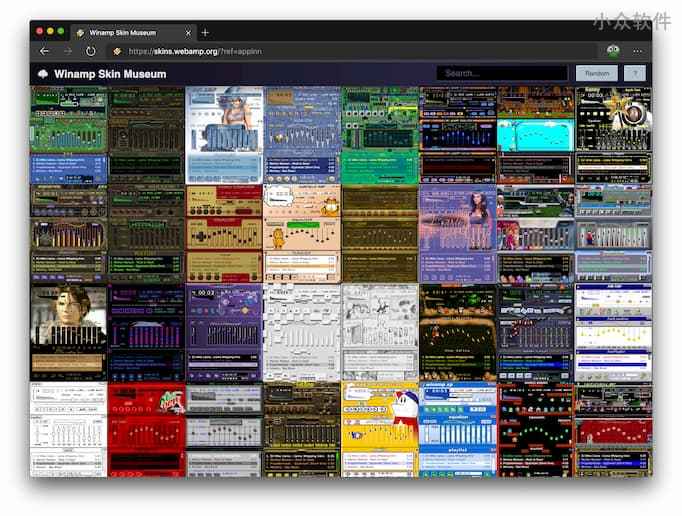Open the red Mountain Dew skin thumbnail

click(x=146, y=430)
